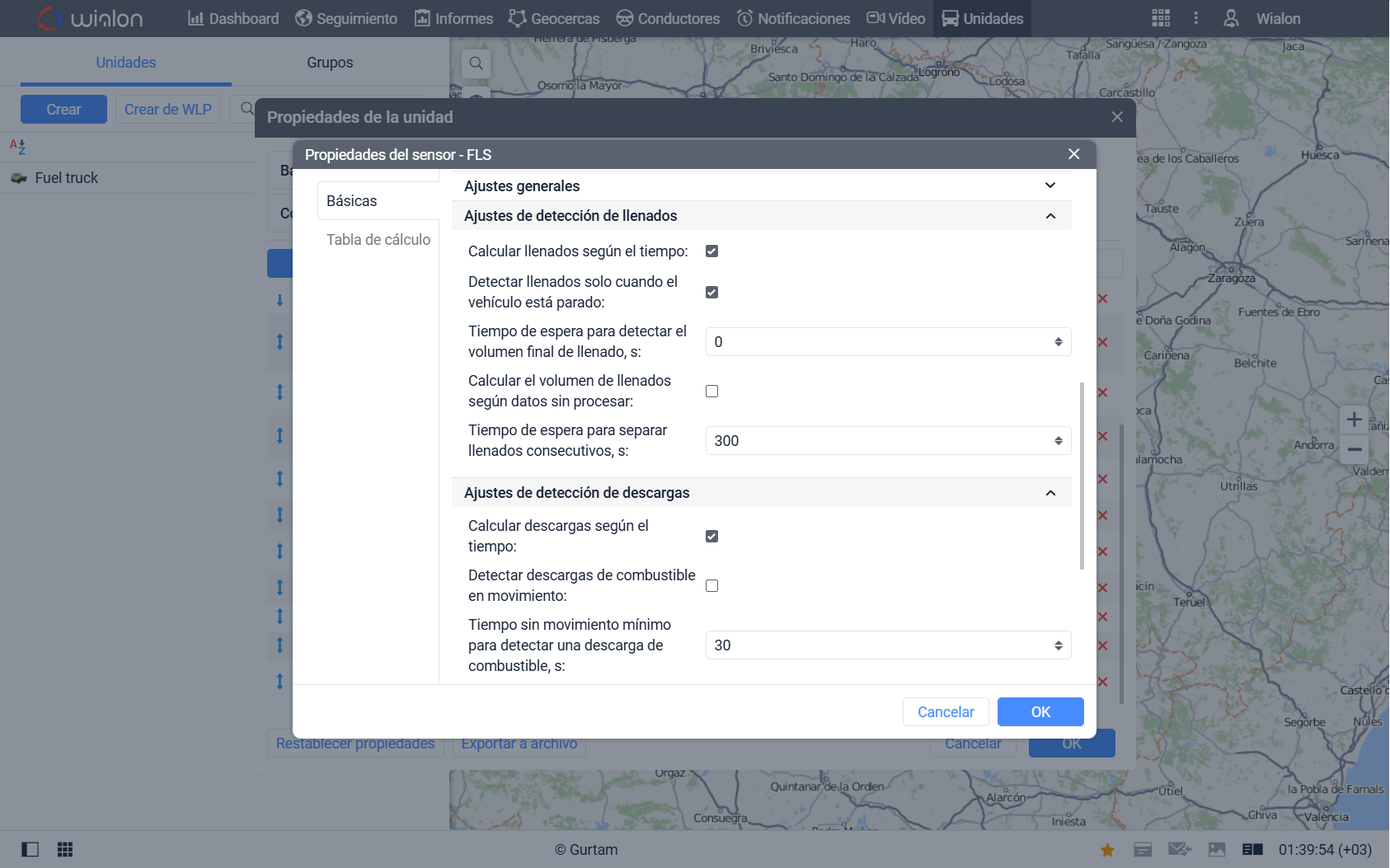Open the Vídeo section
Image resolution: width=1390 pixels, height=868 pixels.
click(896, 18)
